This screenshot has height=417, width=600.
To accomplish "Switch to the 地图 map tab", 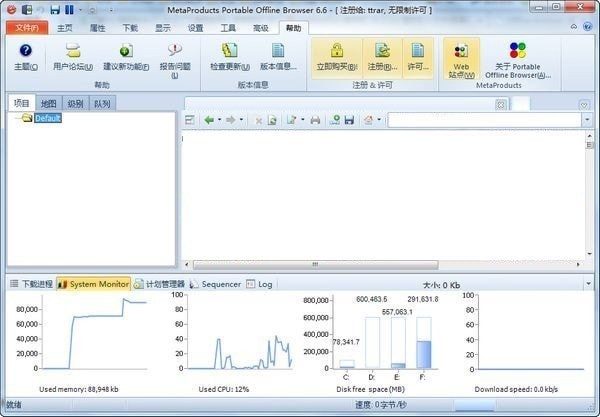I will (49, 104).
